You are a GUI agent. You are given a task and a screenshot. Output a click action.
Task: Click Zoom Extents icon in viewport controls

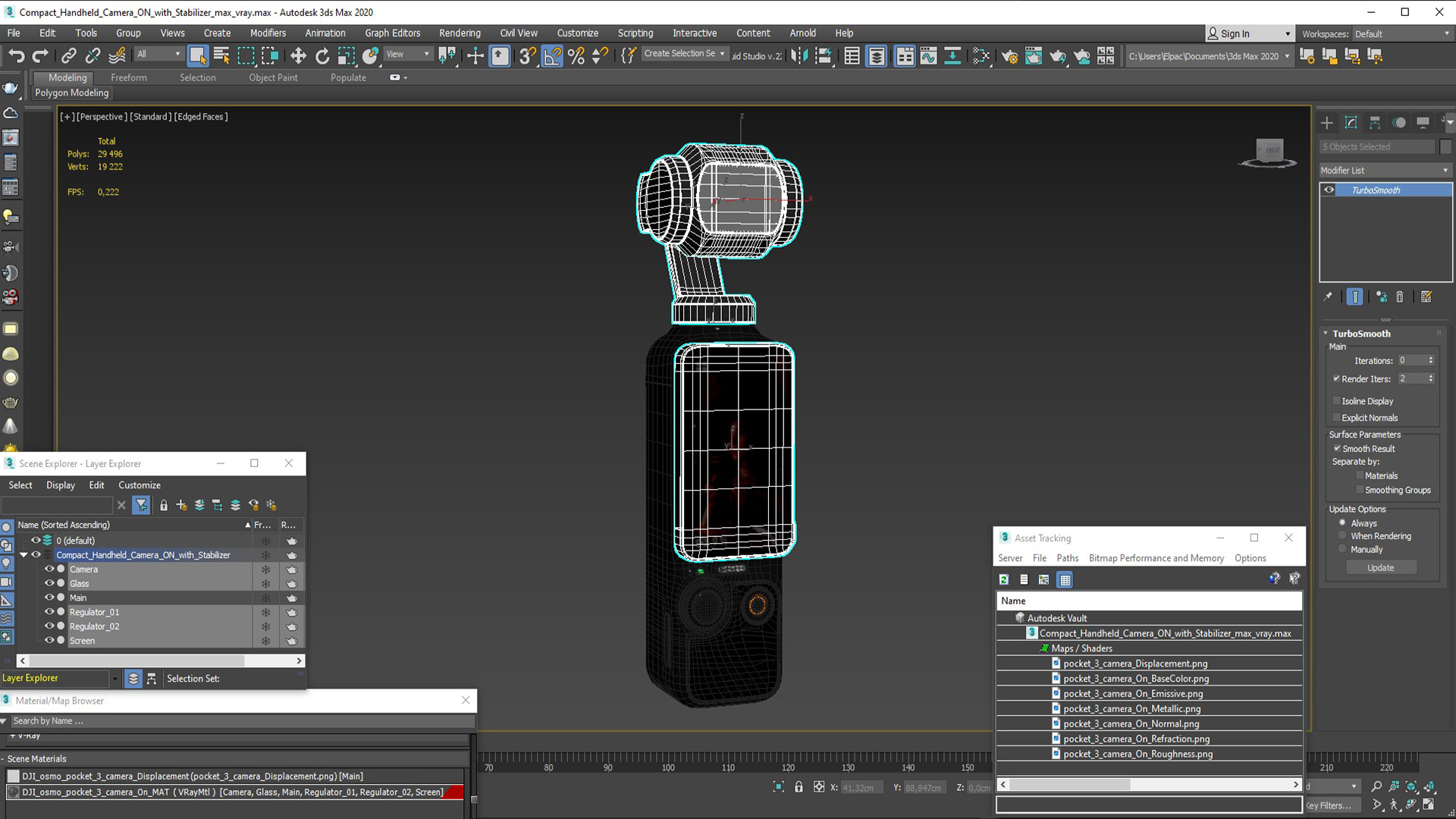[1411, 786]
